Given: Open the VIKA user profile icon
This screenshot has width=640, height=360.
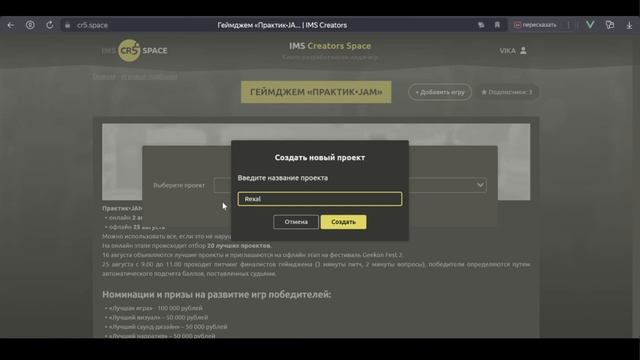Looking at the screenshot, I should click(523, 51).
